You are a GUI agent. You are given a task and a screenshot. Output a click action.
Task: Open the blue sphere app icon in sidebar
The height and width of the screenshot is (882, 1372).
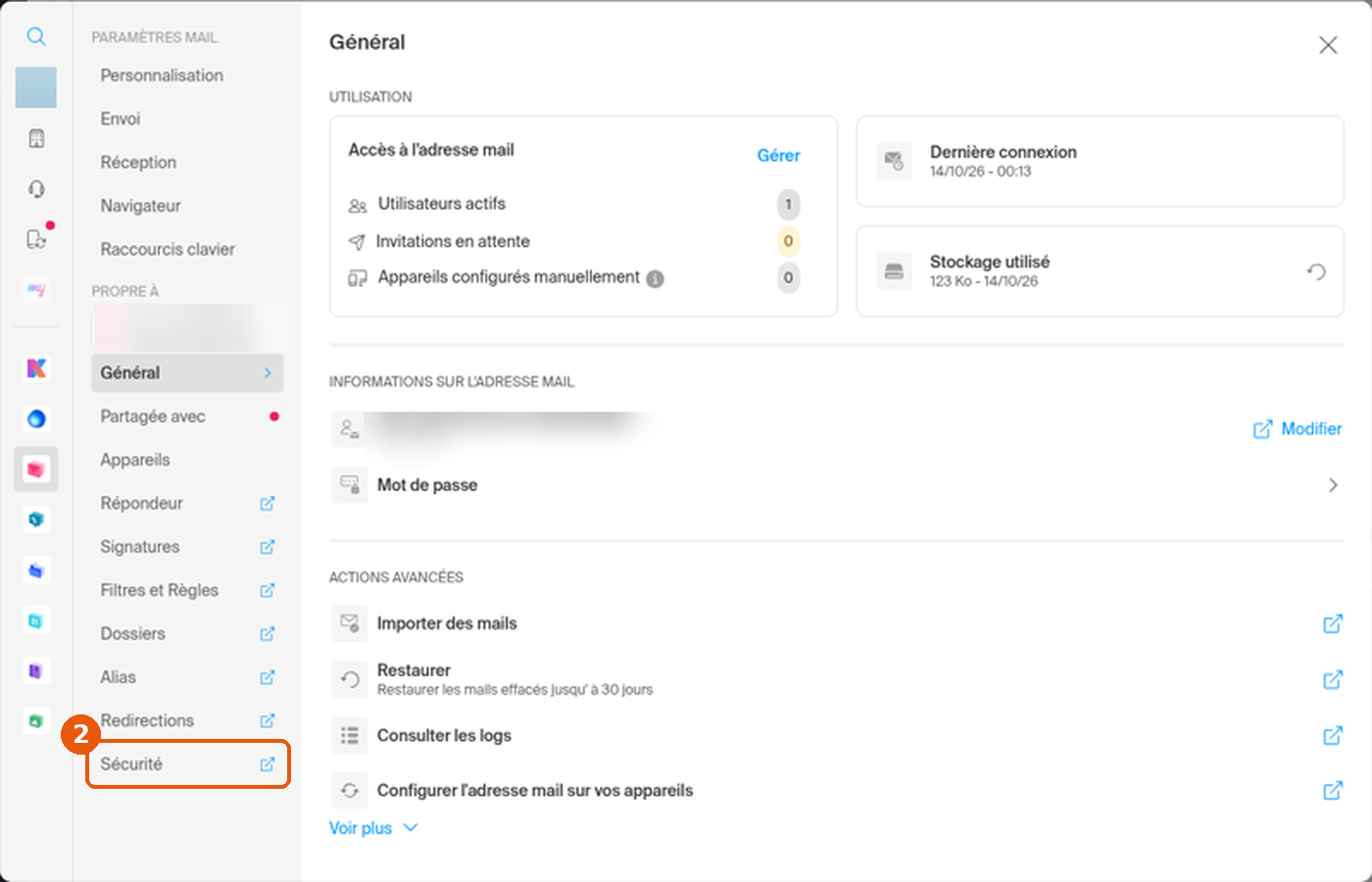[x=36, y=418]
